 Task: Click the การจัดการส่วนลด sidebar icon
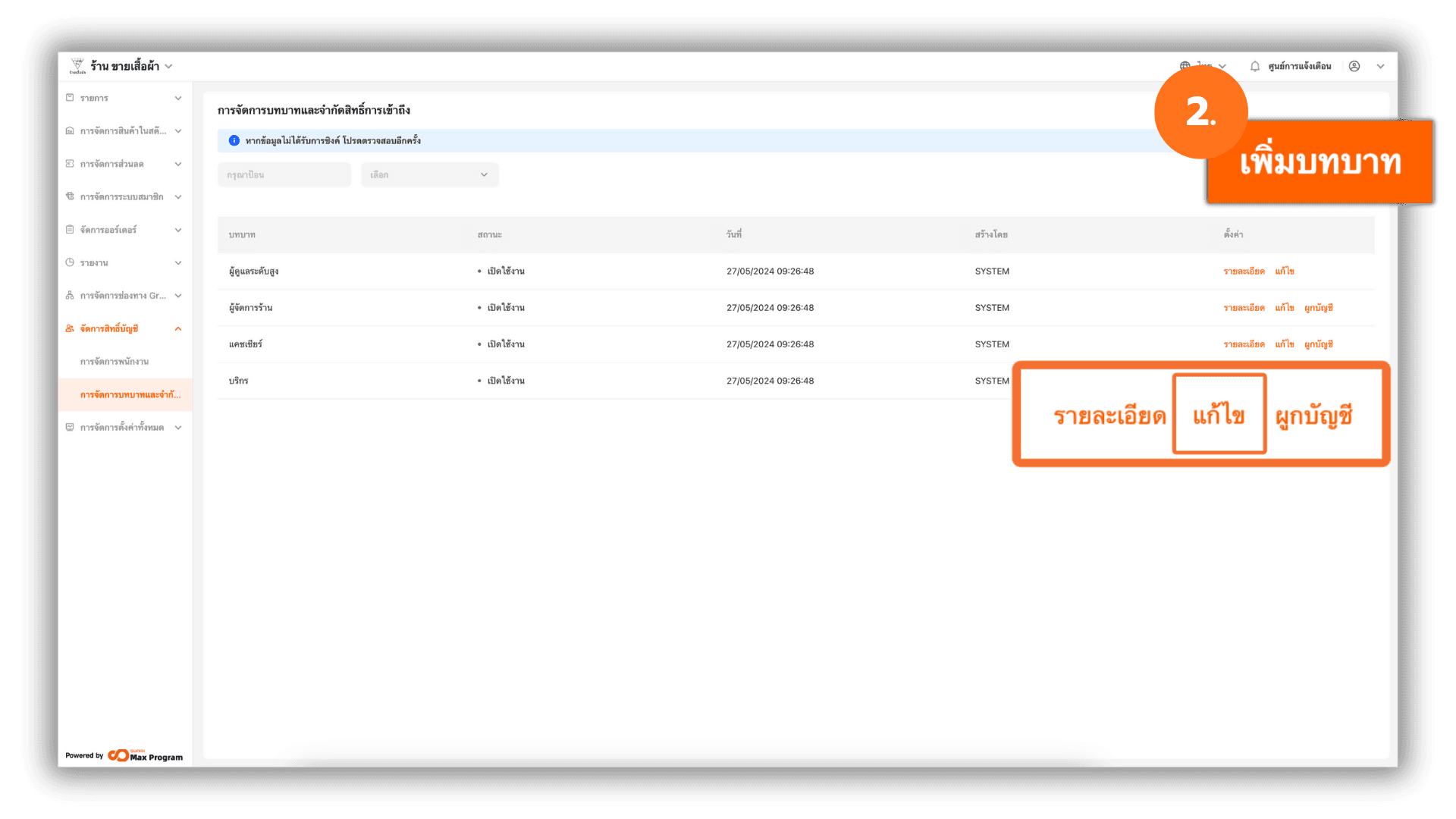click(70, 164)
